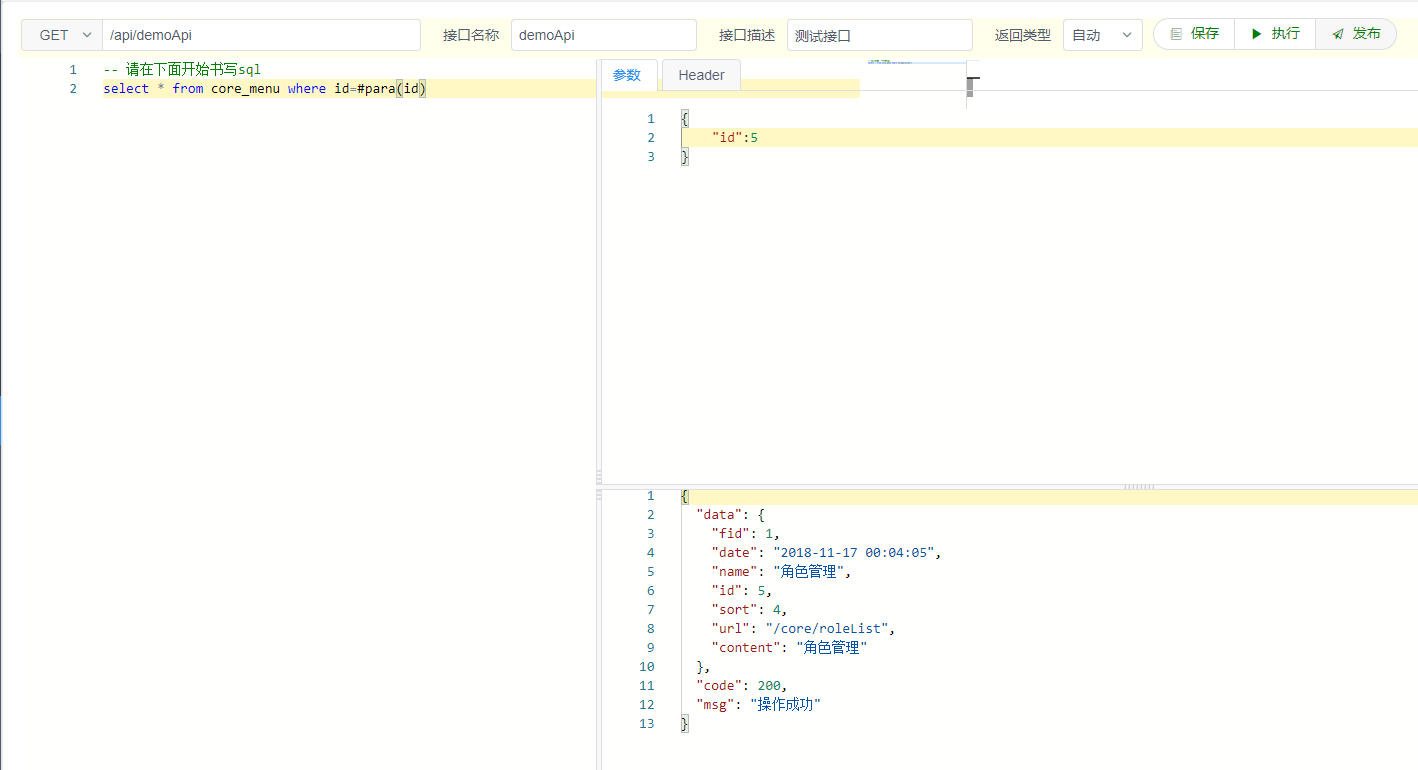This screenshot has height=770, width=1418.
Task: Click the "sort": 4 result line
Action: coord(750,610)
